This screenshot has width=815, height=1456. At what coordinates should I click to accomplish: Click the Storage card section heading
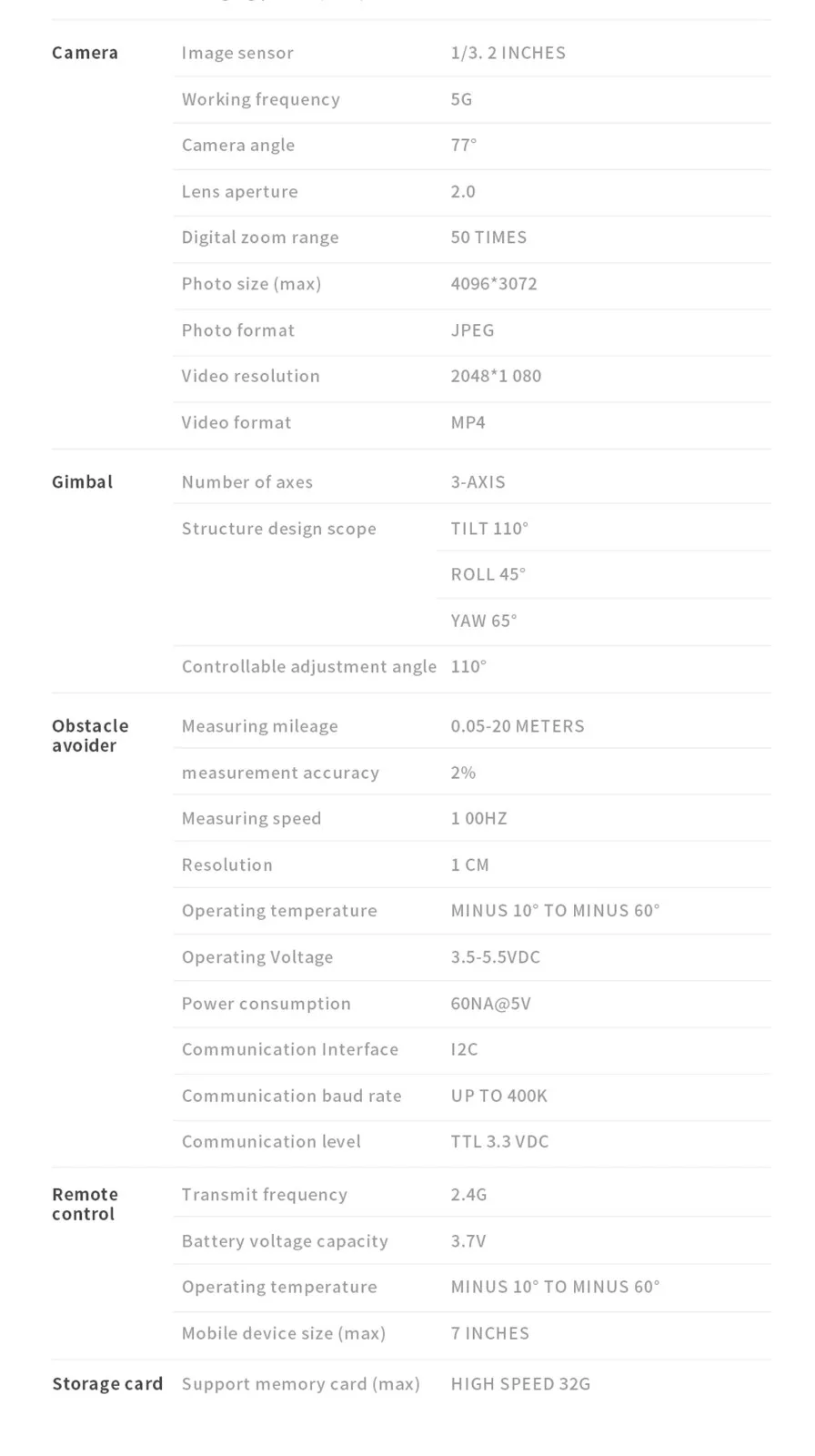pyautogui.click(x=107, y=1384)
